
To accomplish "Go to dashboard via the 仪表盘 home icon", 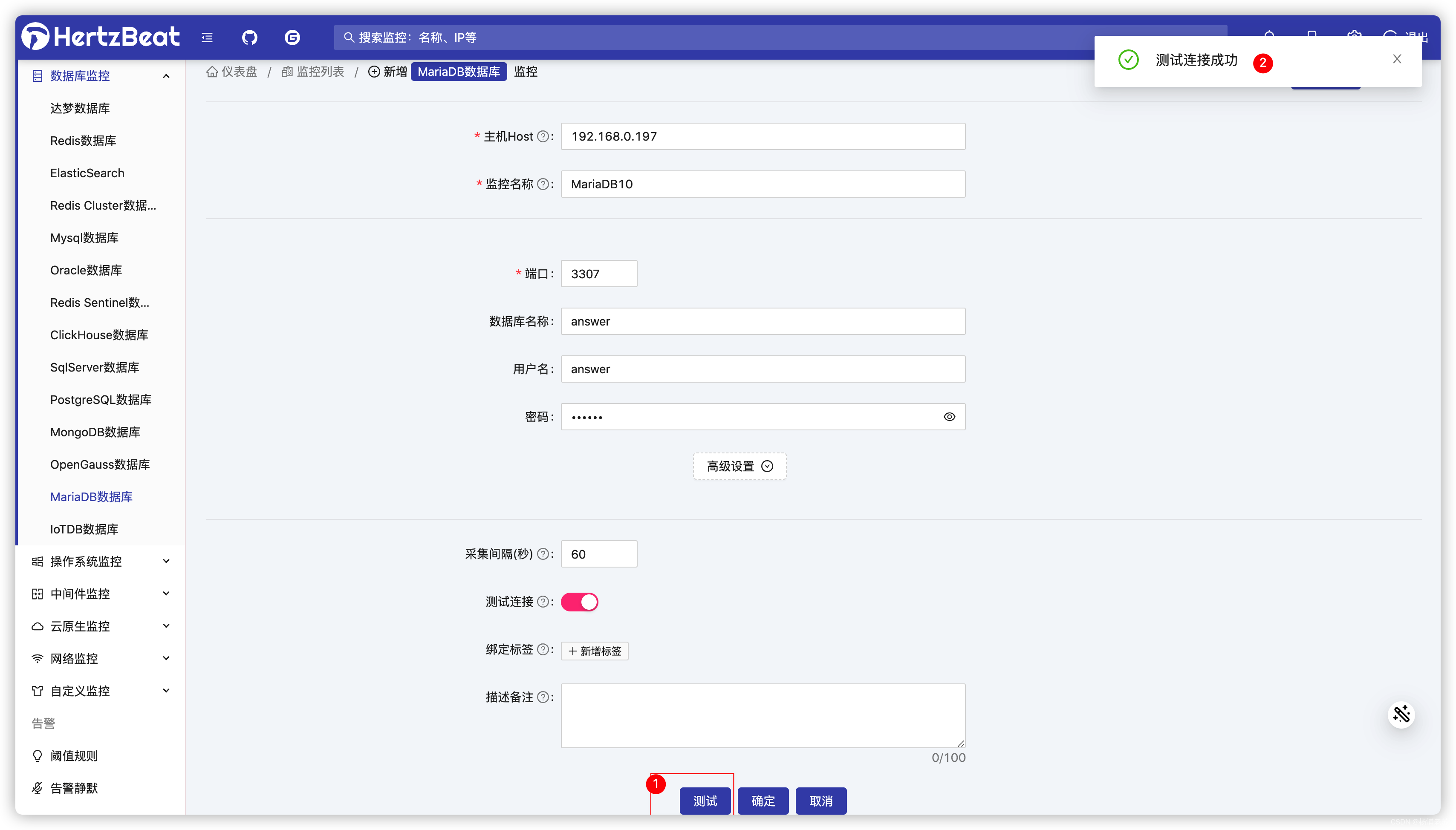I will click(212, 72).
